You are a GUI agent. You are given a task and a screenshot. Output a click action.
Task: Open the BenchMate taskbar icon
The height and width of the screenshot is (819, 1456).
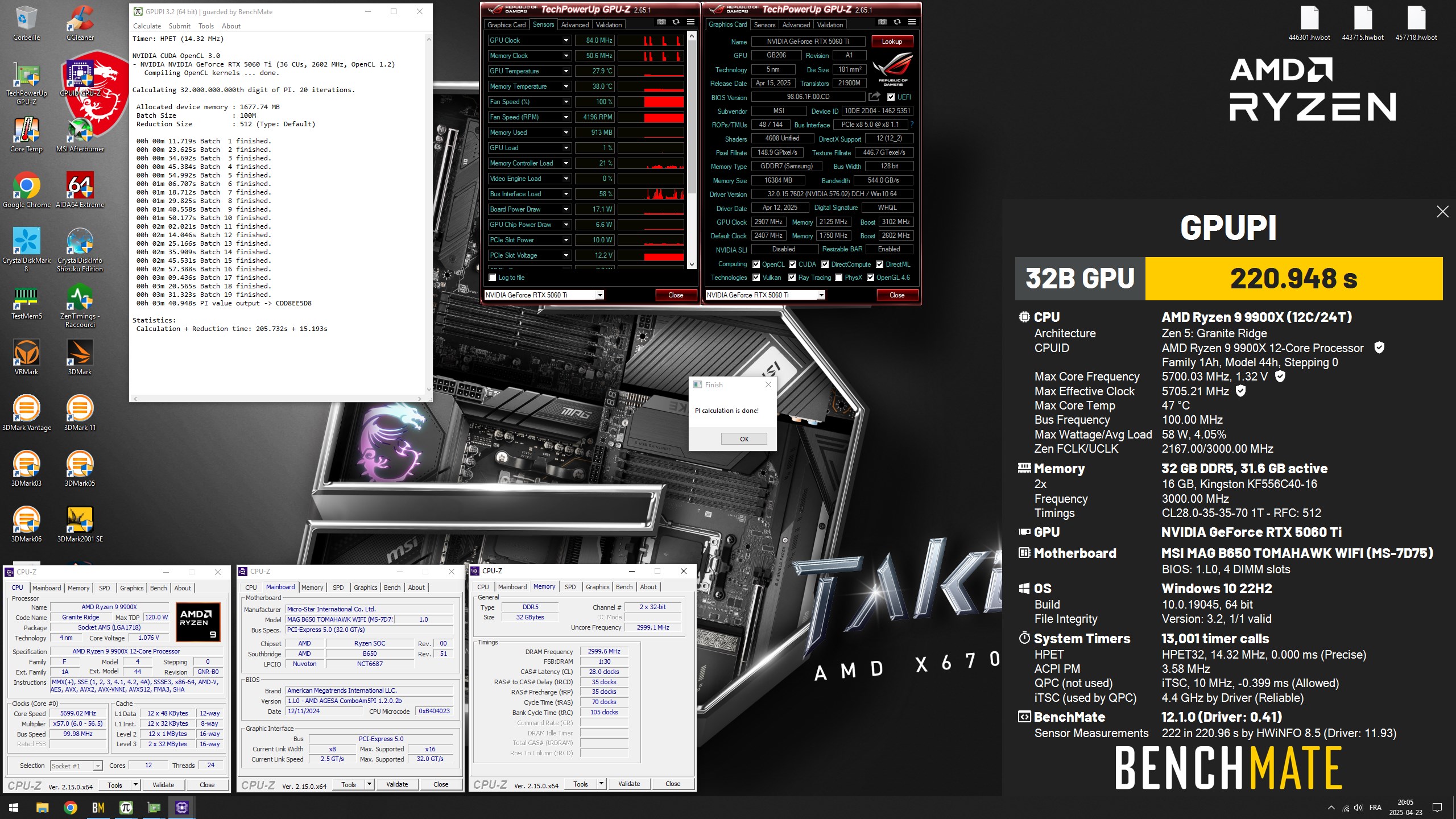tap(98, 807)
